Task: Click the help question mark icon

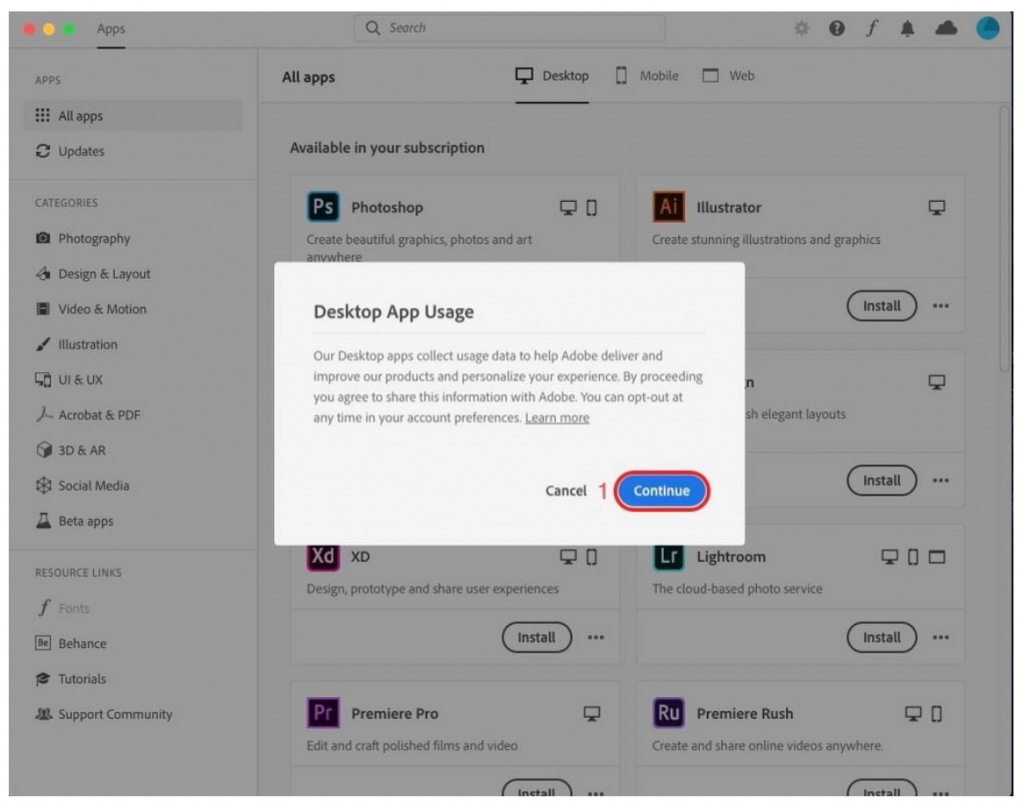Action: click(x=836, y=29)
